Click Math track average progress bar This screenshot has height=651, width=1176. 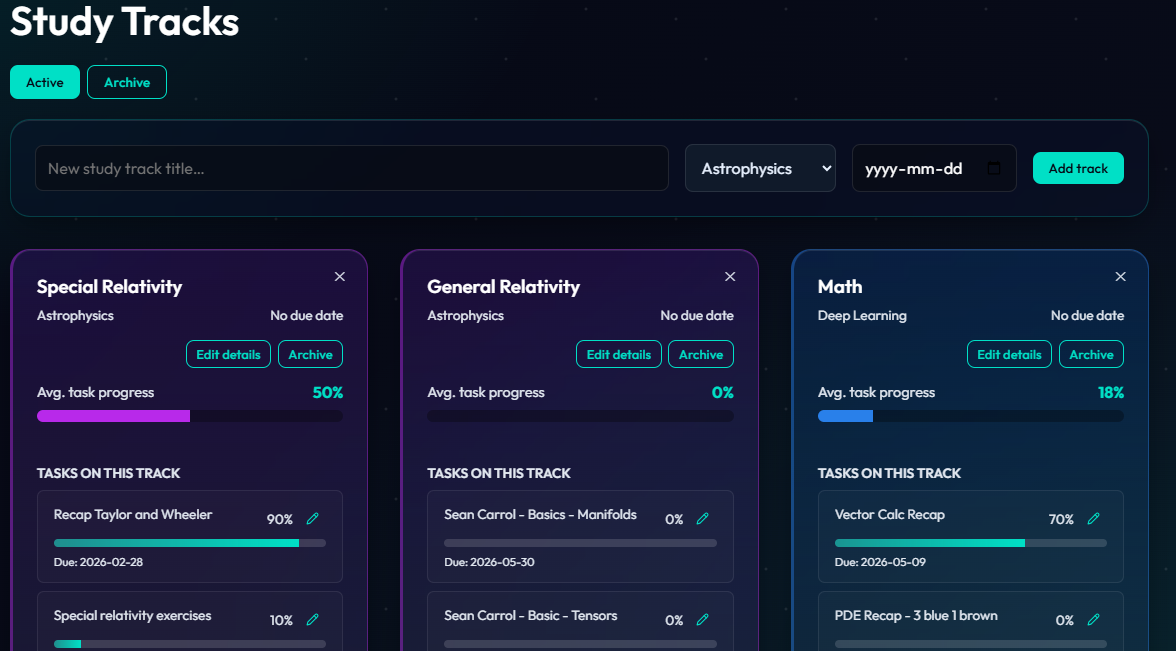tap(970, 416)
